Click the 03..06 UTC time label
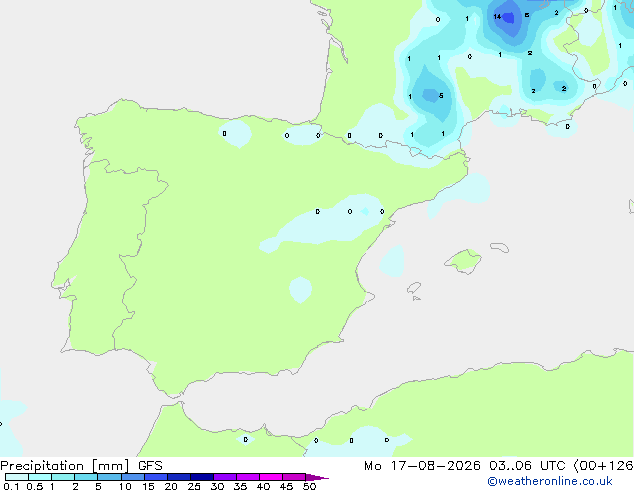Viewport: 634px width, 490px height. point(527,466)
